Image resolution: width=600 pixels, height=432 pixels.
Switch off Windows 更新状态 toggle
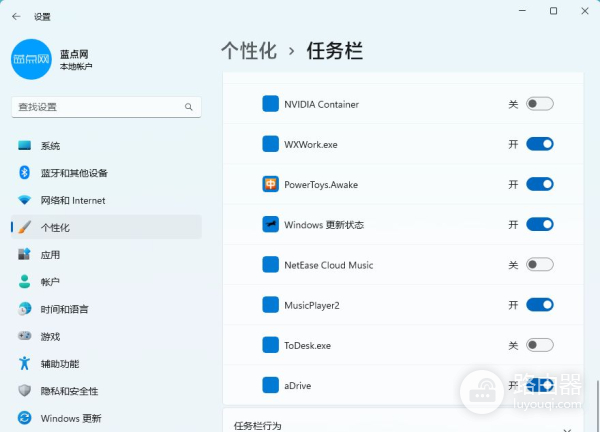(x=540, y=225)
